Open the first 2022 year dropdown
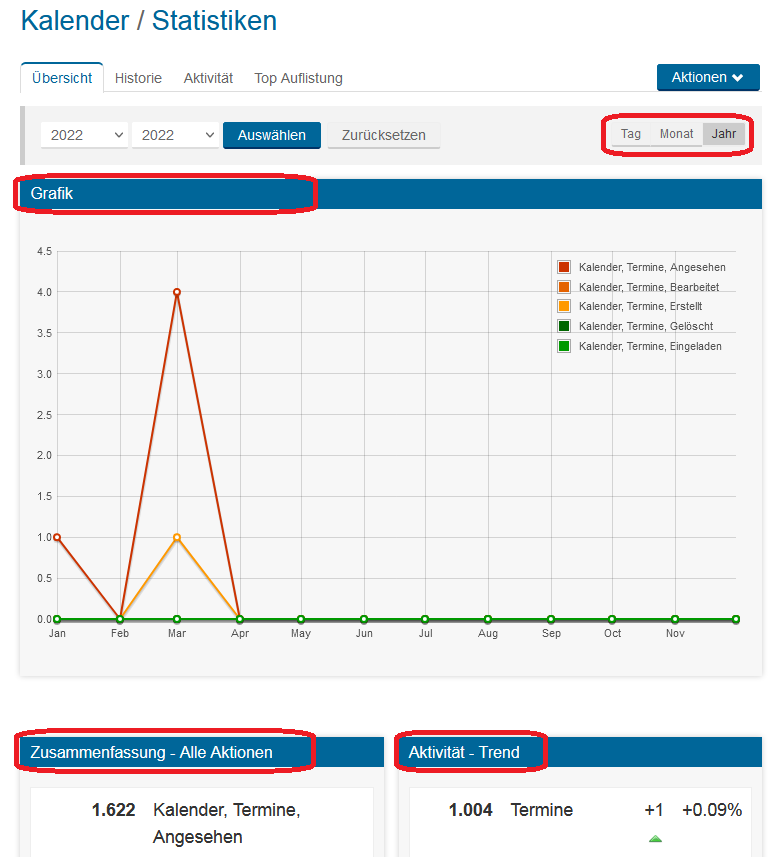Image resolution: width=771 pixels, height=857 pixels. coord(85,135)
